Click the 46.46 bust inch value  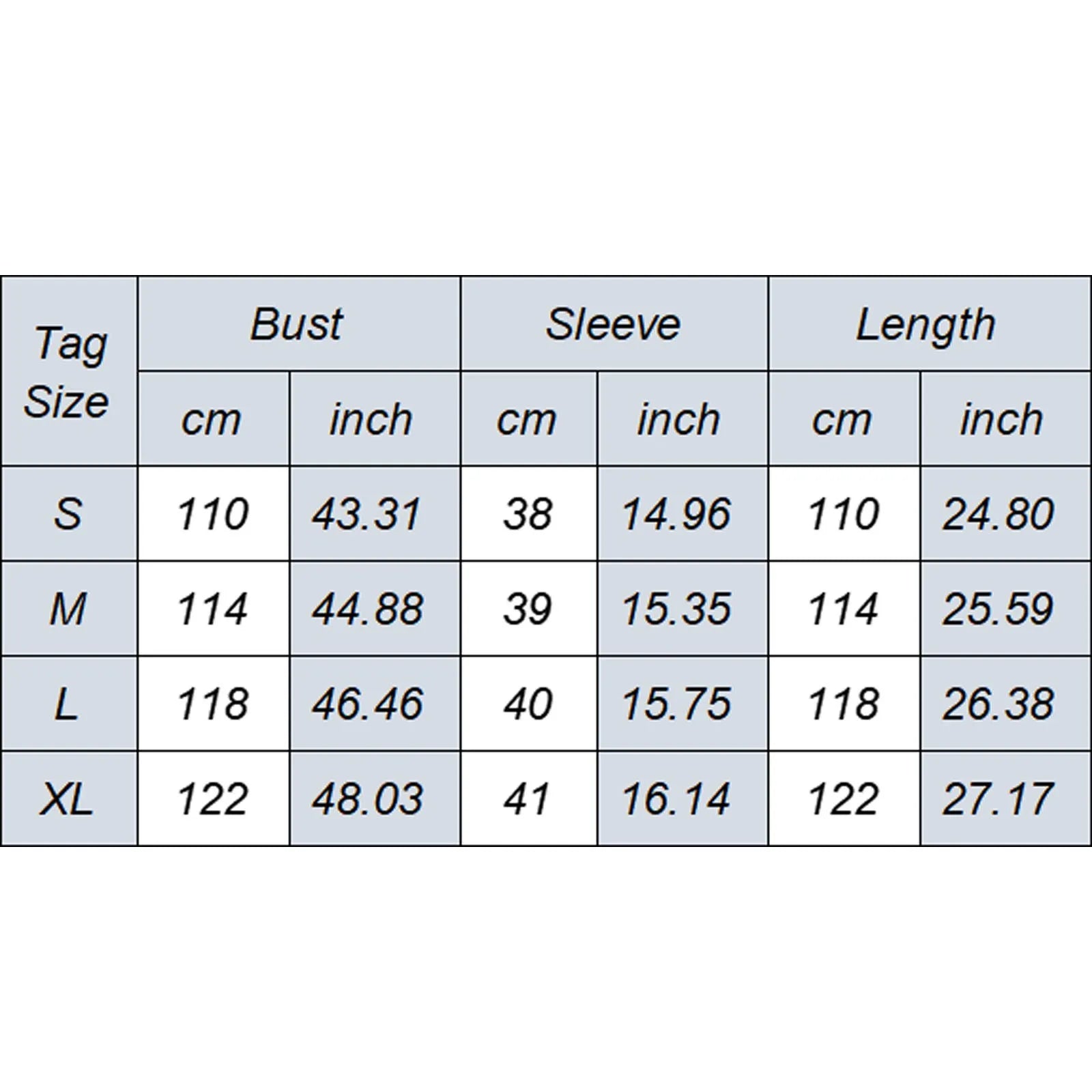(368, 704)
